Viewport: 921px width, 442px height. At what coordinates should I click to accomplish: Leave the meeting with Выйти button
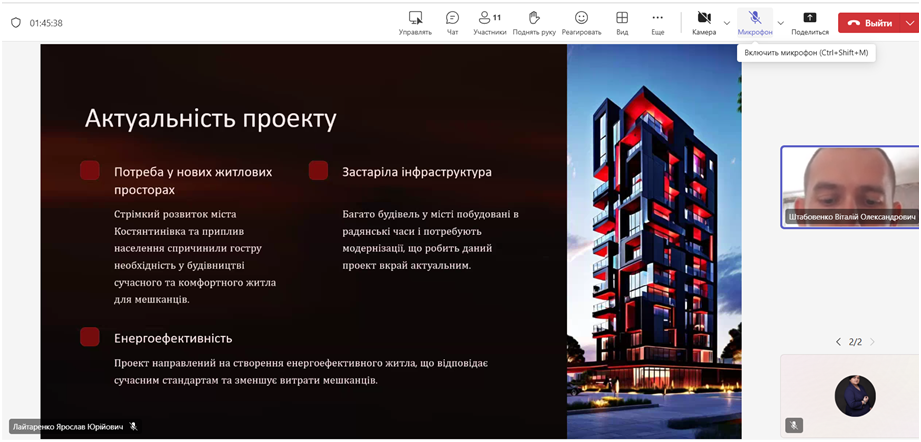point(868,22)
